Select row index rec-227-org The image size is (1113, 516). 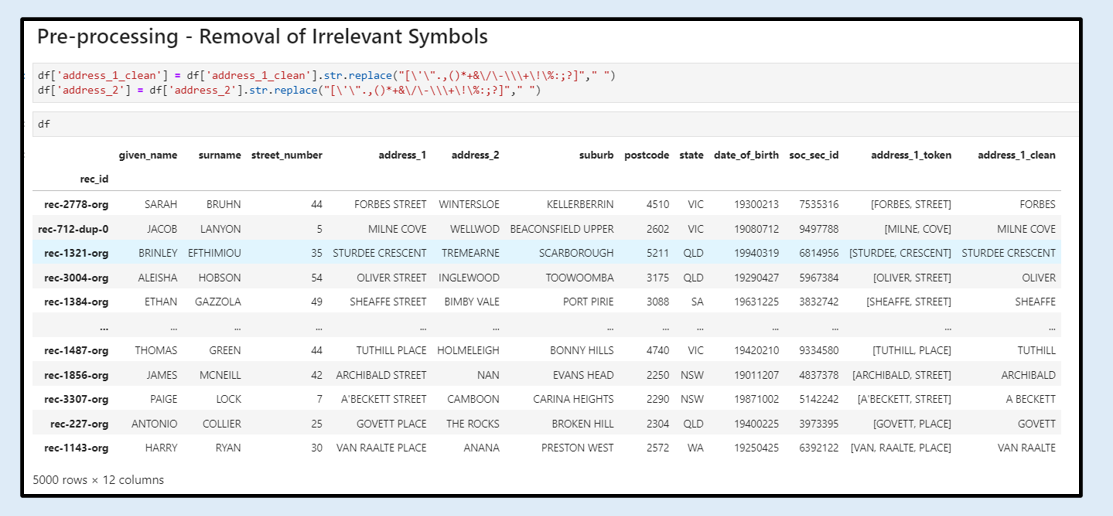click(79, 424)
